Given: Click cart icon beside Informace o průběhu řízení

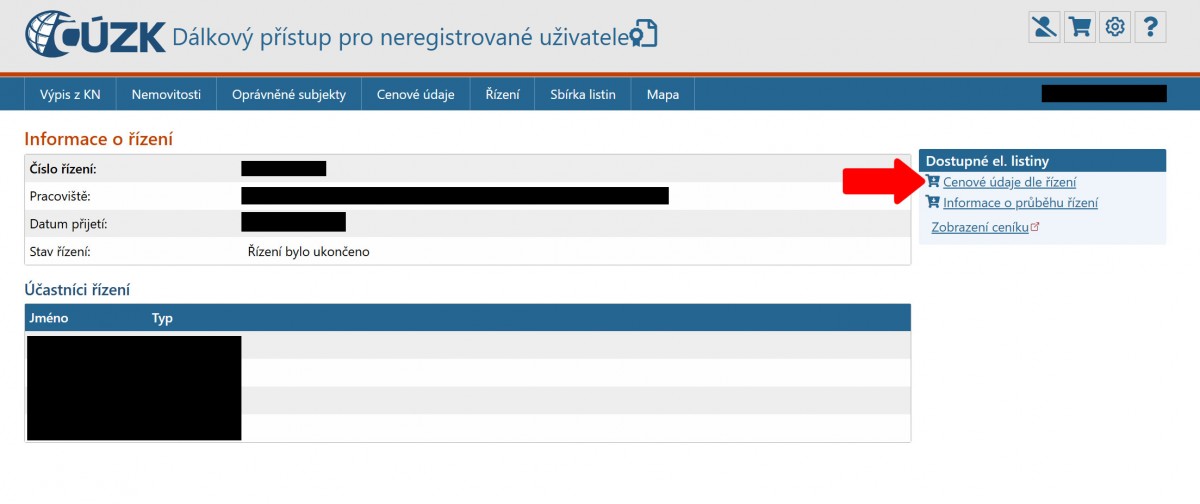Looking at the screenshot, I should coord(933,203).
